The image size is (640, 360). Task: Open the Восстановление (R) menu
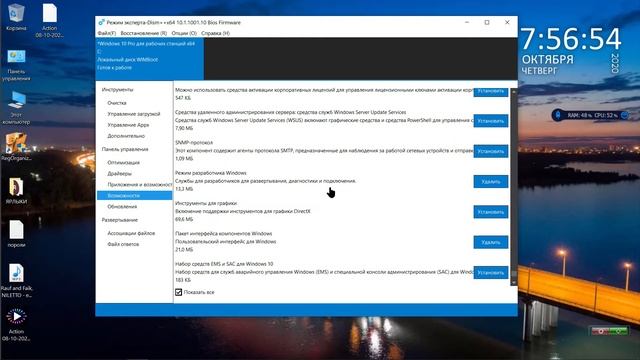pyautogui.click(x=144, y=33)
